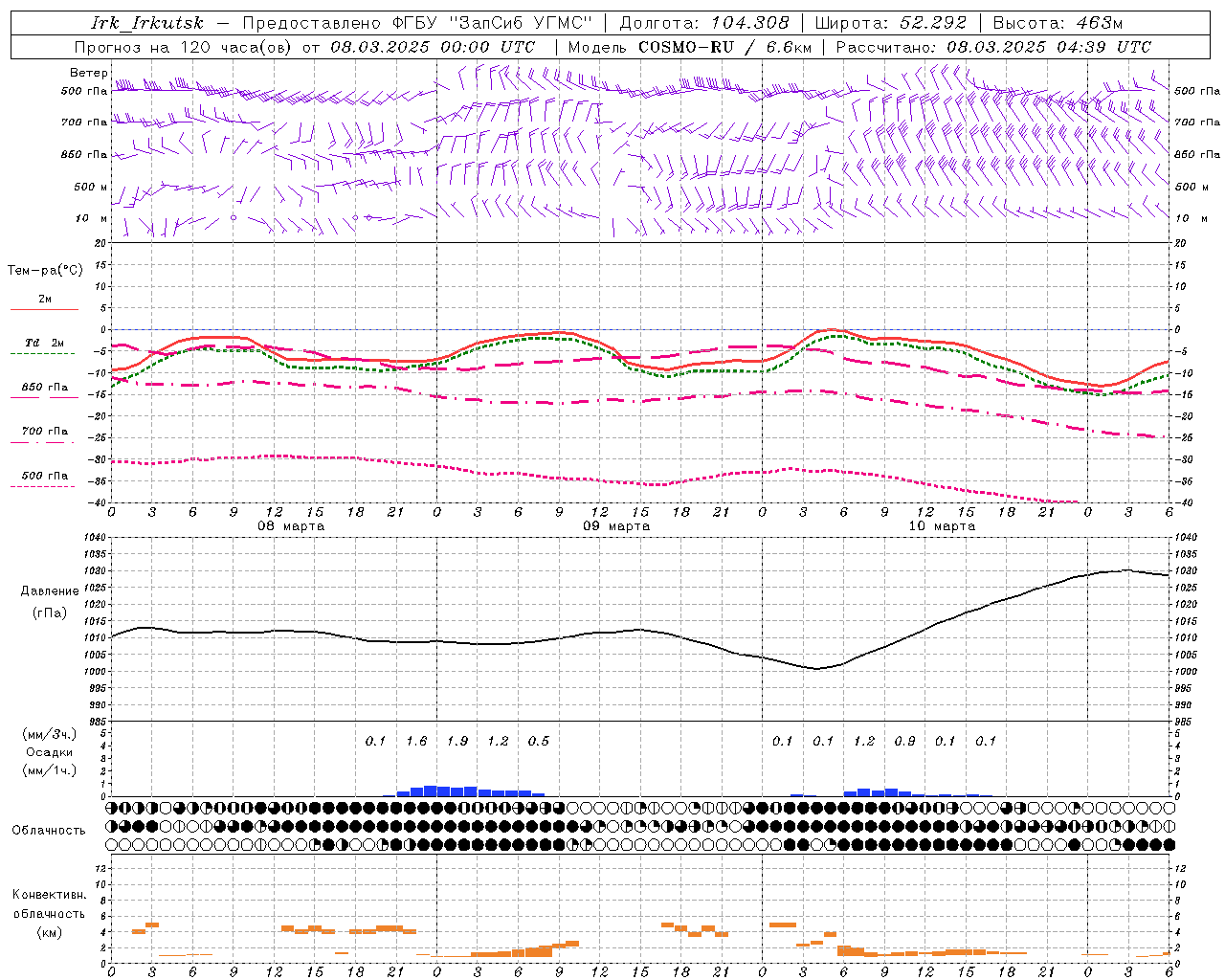Screen dimensions: 1225x980
Task: Click the 08 марта date label
Action: click(291, 526)
